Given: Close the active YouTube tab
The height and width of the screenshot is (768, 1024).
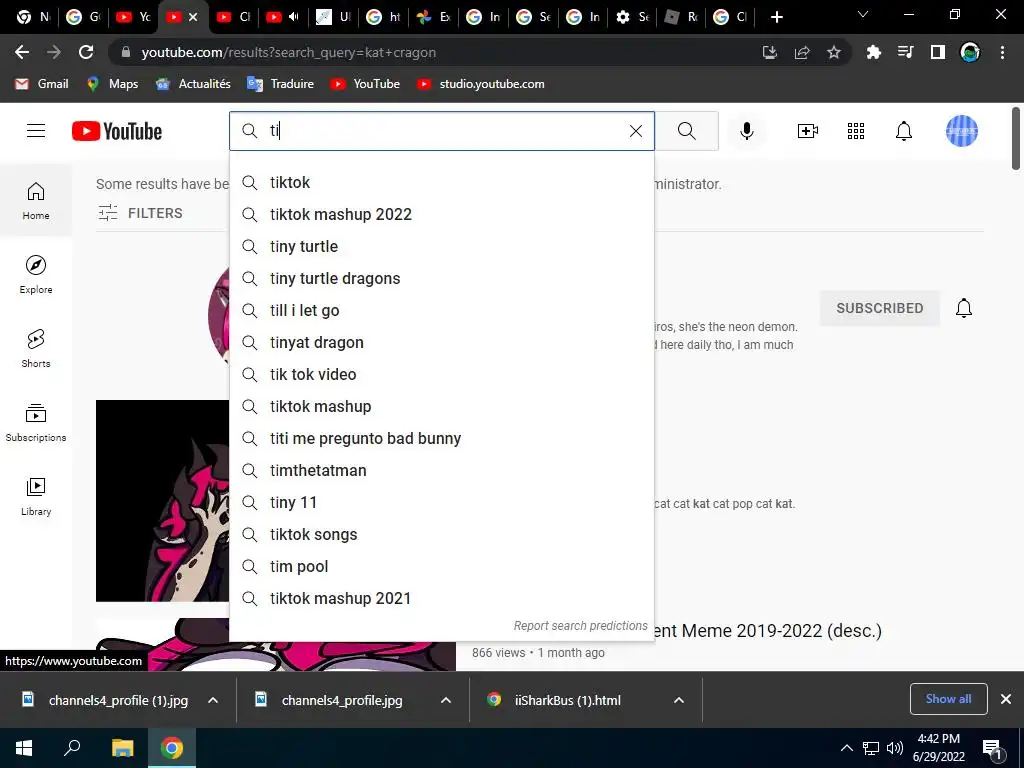Looking at the screenshot, I should [x=193, y=17].
